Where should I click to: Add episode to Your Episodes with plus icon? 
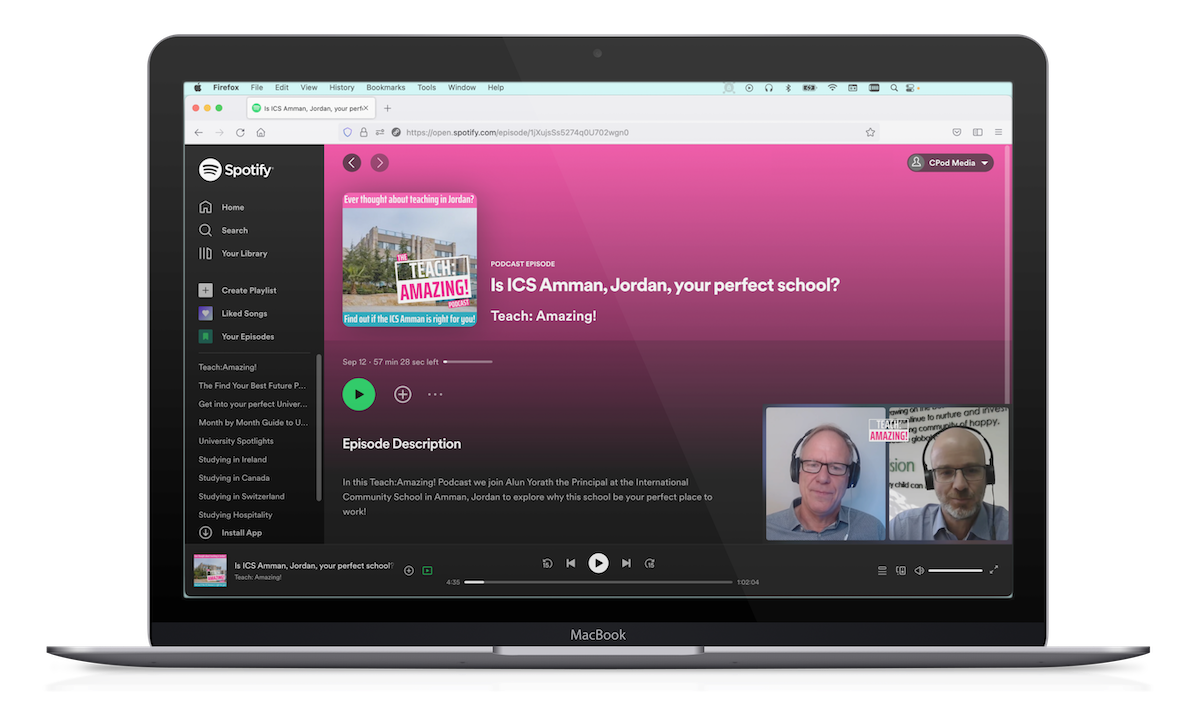(x=402, y=395)
